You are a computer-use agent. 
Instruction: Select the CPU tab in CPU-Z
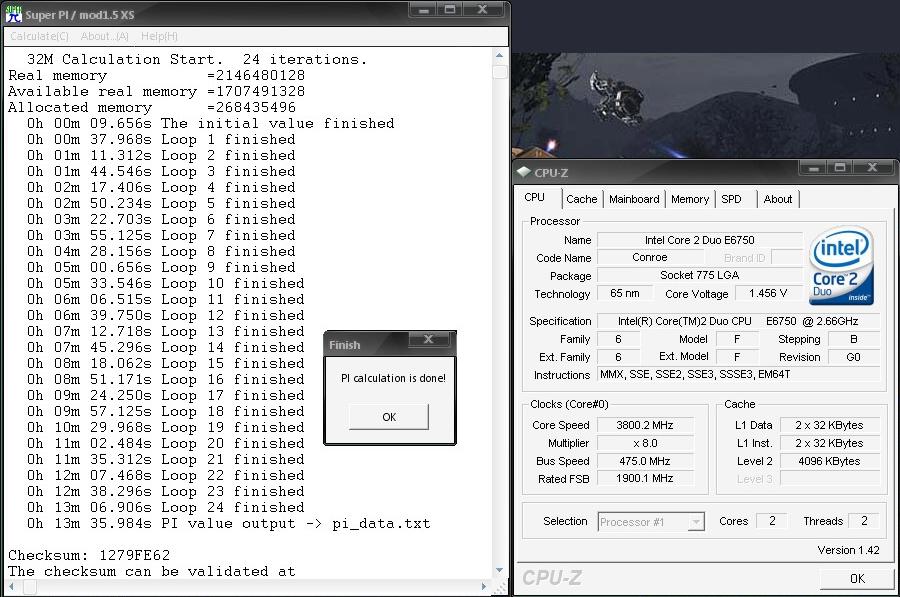[x=534, y=197]
